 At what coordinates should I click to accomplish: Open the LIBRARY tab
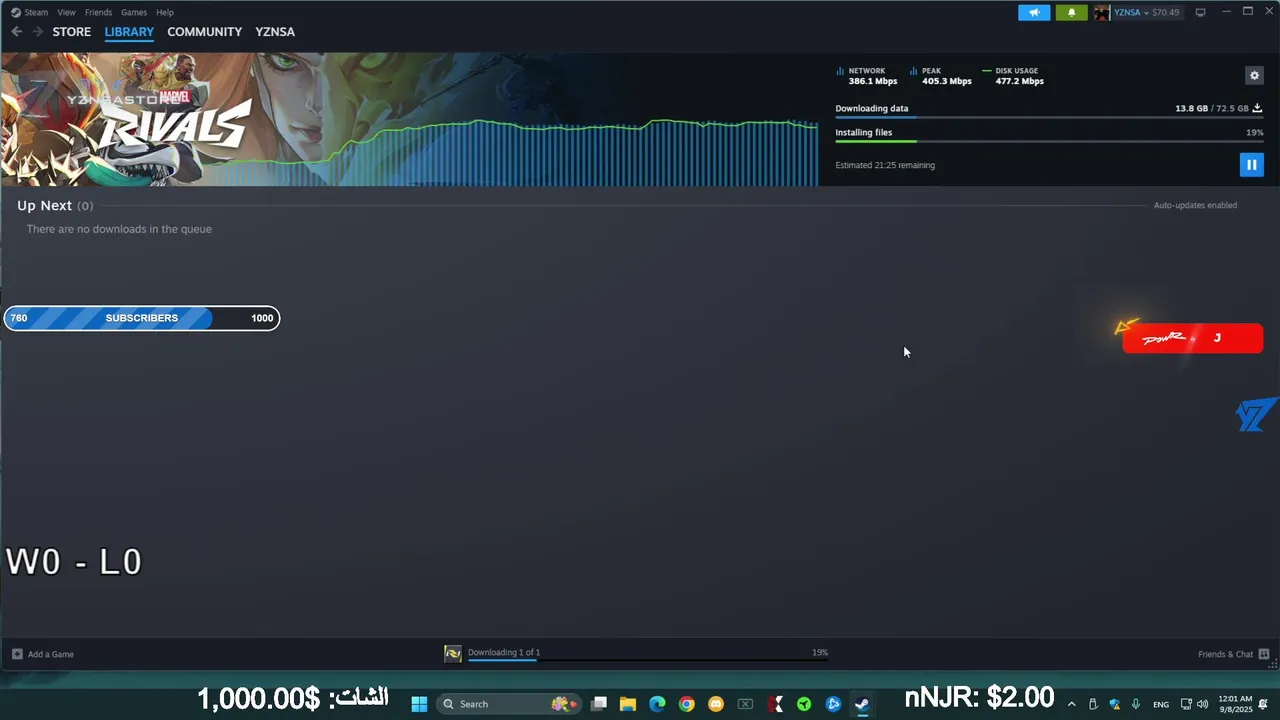[x=129, y=32]
